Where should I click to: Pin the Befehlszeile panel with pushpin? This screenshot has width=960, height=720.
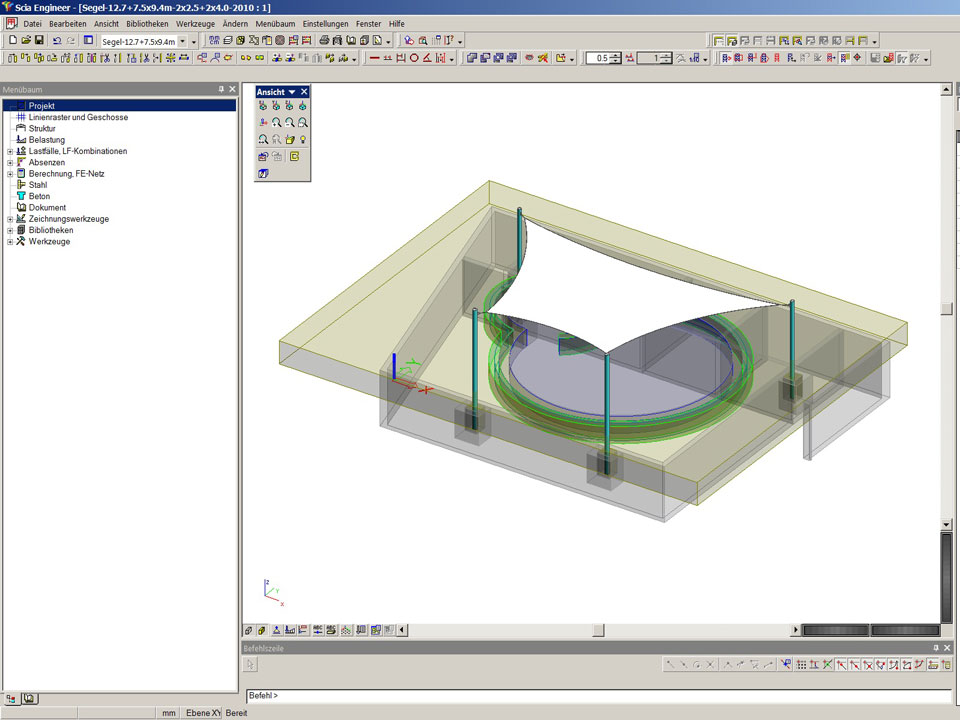coord(934,649)
